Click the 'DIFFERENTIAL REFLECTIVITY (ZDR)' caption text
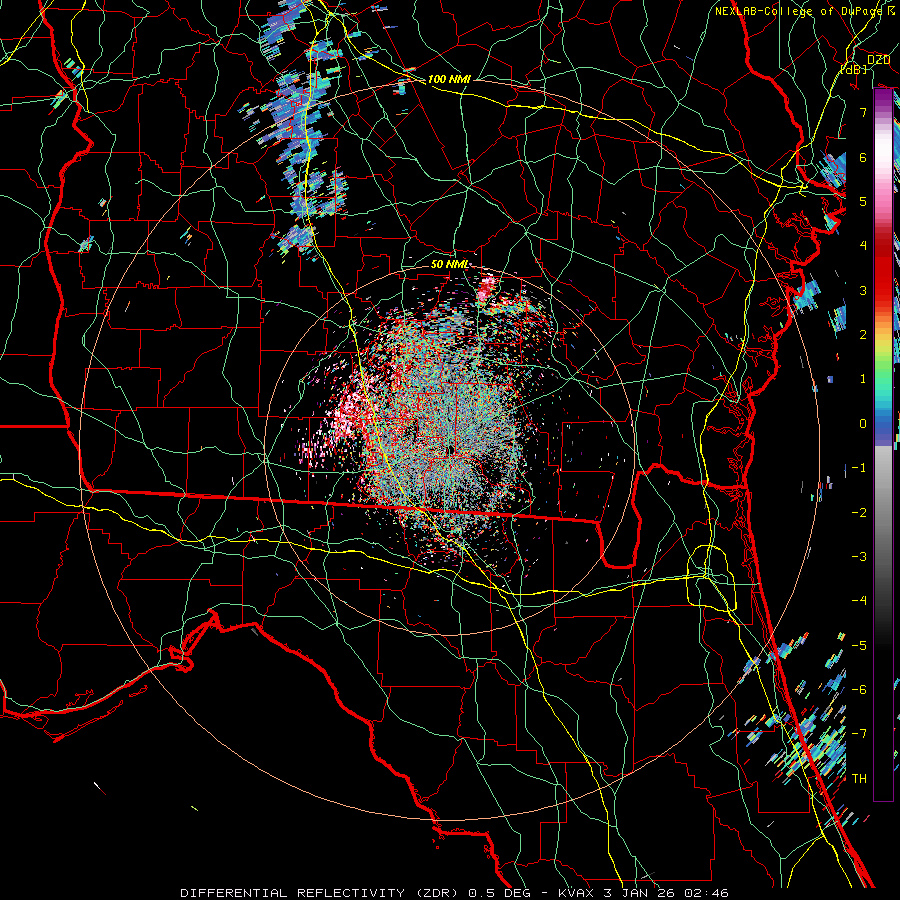 (319, 893)
